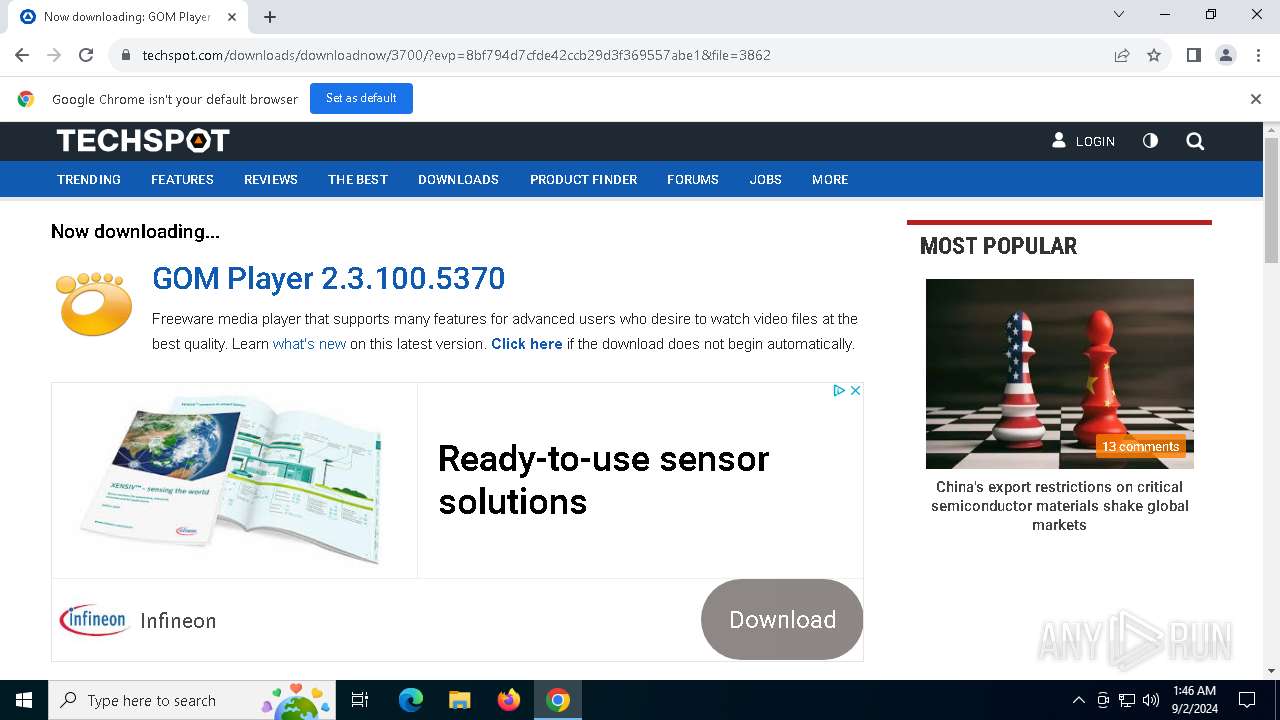Open the Windows Start menu

24,700
